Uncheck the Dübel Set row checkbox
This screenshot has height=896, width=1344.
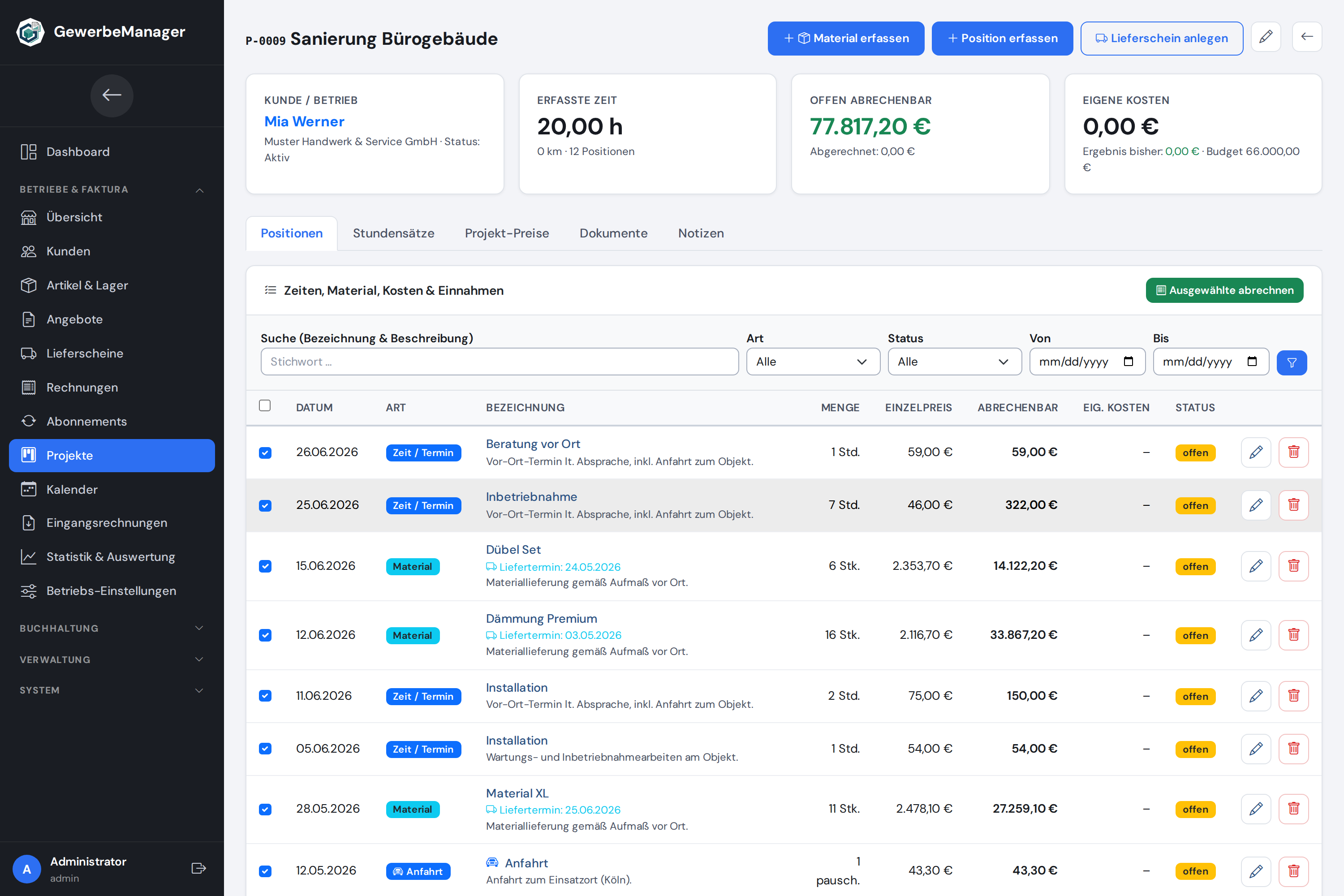click(265, 566)
